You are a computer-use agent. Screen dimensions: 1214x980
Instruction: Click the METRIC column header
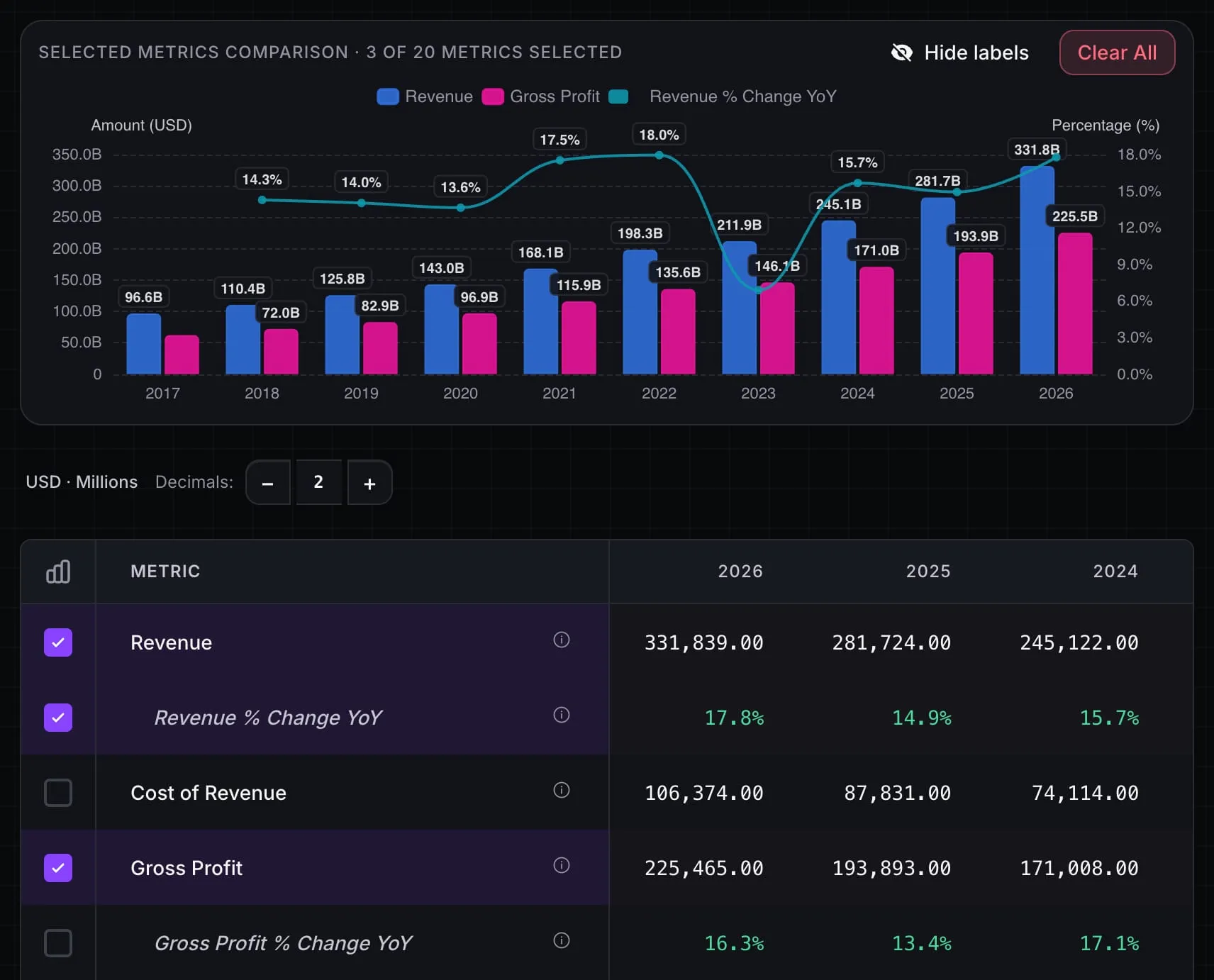click(165, 572)
